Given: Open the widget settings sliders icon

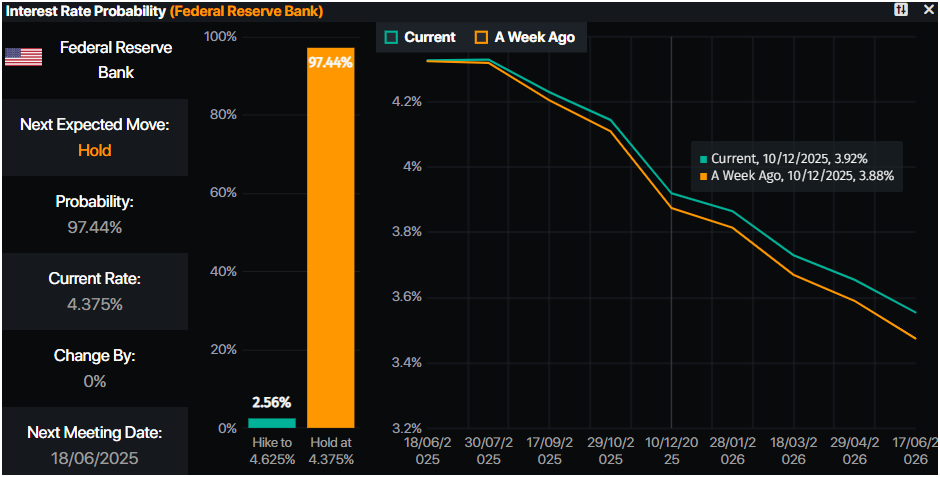Looking at the screenshot, I should [901, 10].
